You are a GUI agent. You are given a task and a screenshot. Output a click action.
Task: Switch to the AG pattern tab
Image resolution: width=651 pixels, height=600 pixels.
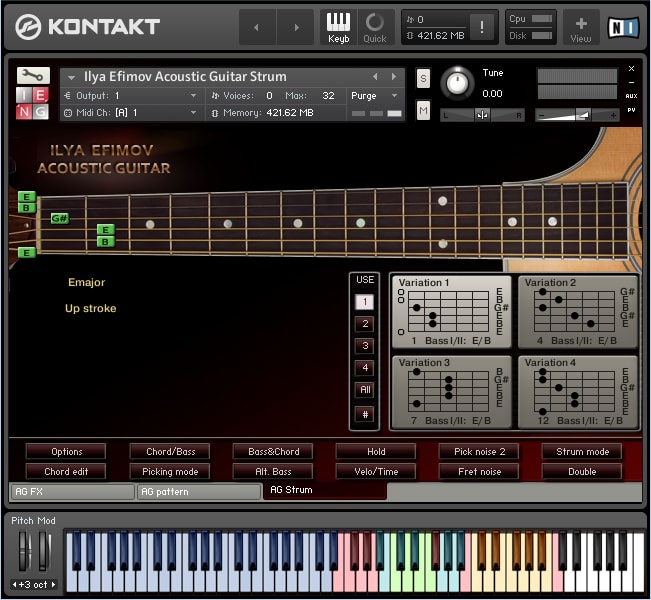coord(199,492)
